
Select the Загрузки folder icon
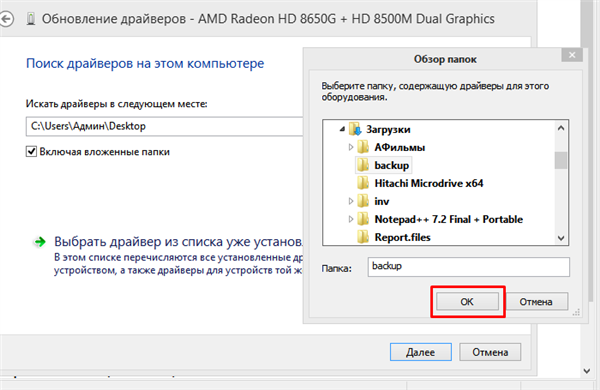click(355, 129)
